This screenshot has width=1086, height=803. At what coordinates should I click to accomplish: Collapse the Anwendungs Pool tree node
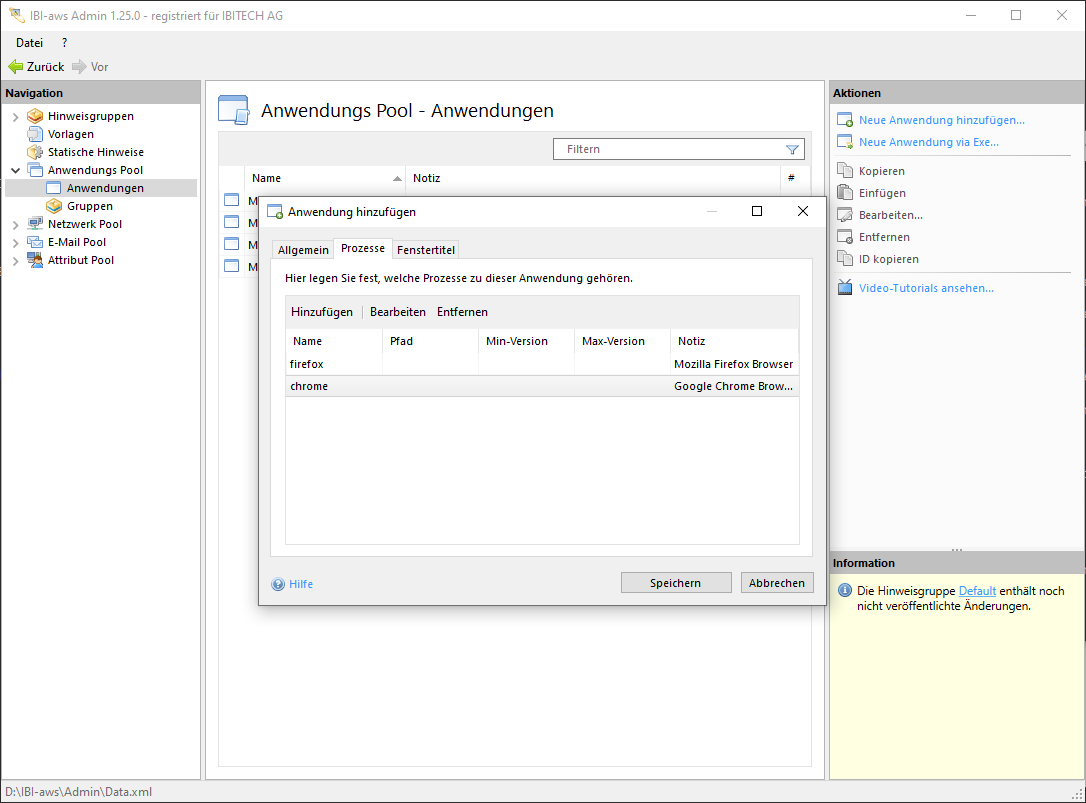pyautogui.click(x=15, y=170)
